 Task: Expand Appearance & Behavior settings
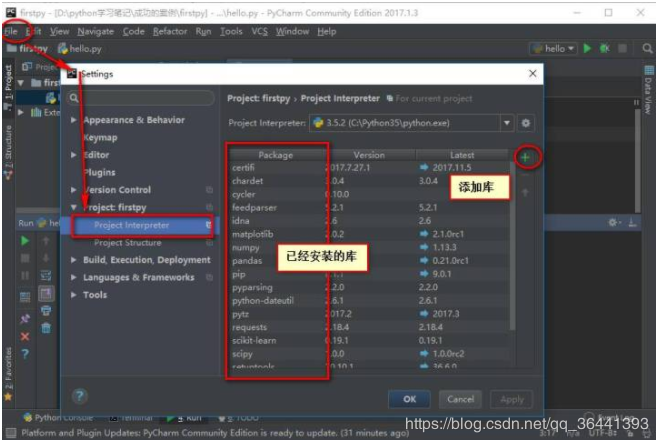click(x=74, y=120)
